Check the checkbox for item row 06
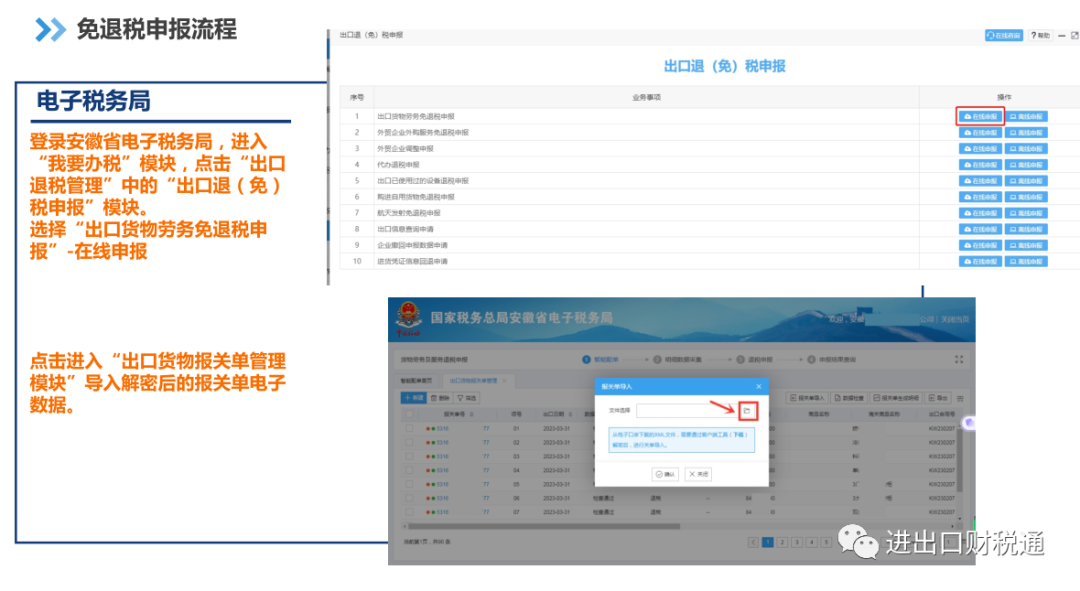 [x=409, y=497]
